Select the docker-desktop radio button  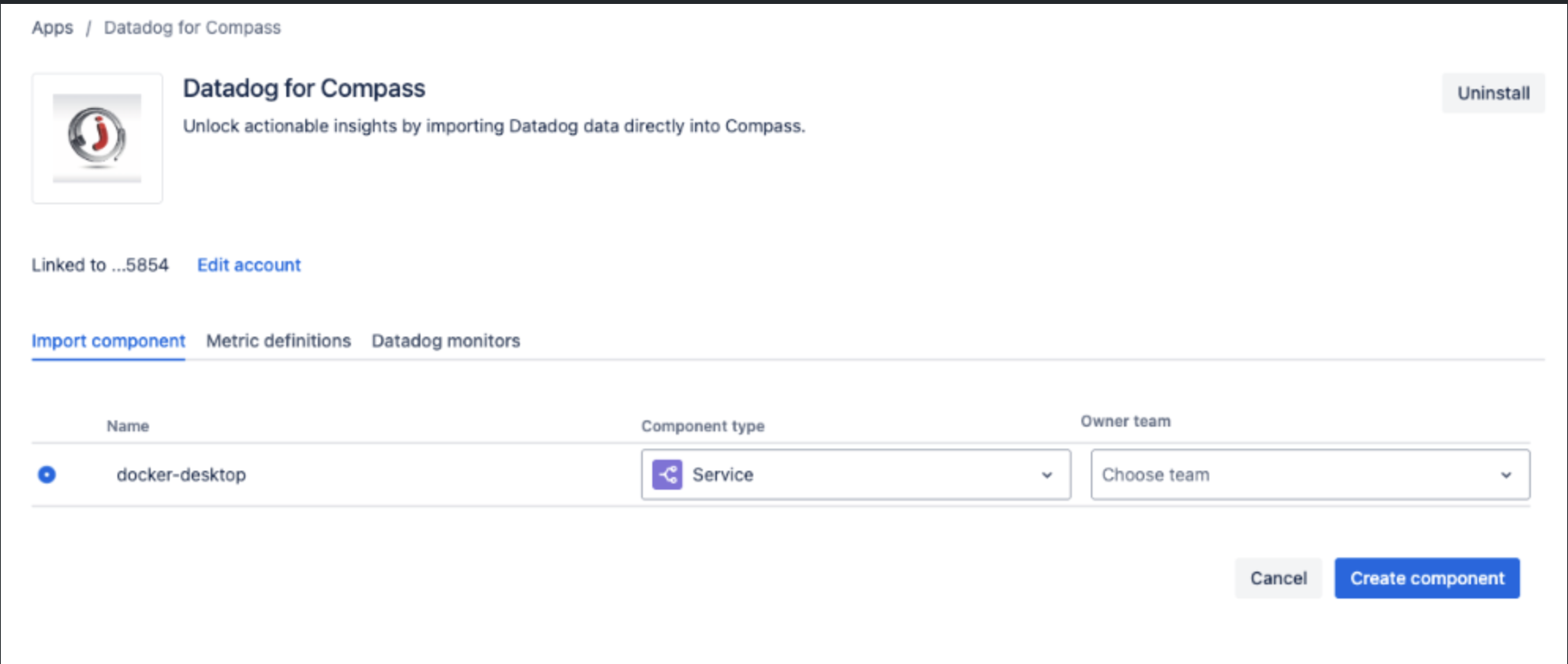tap(47, 475)
